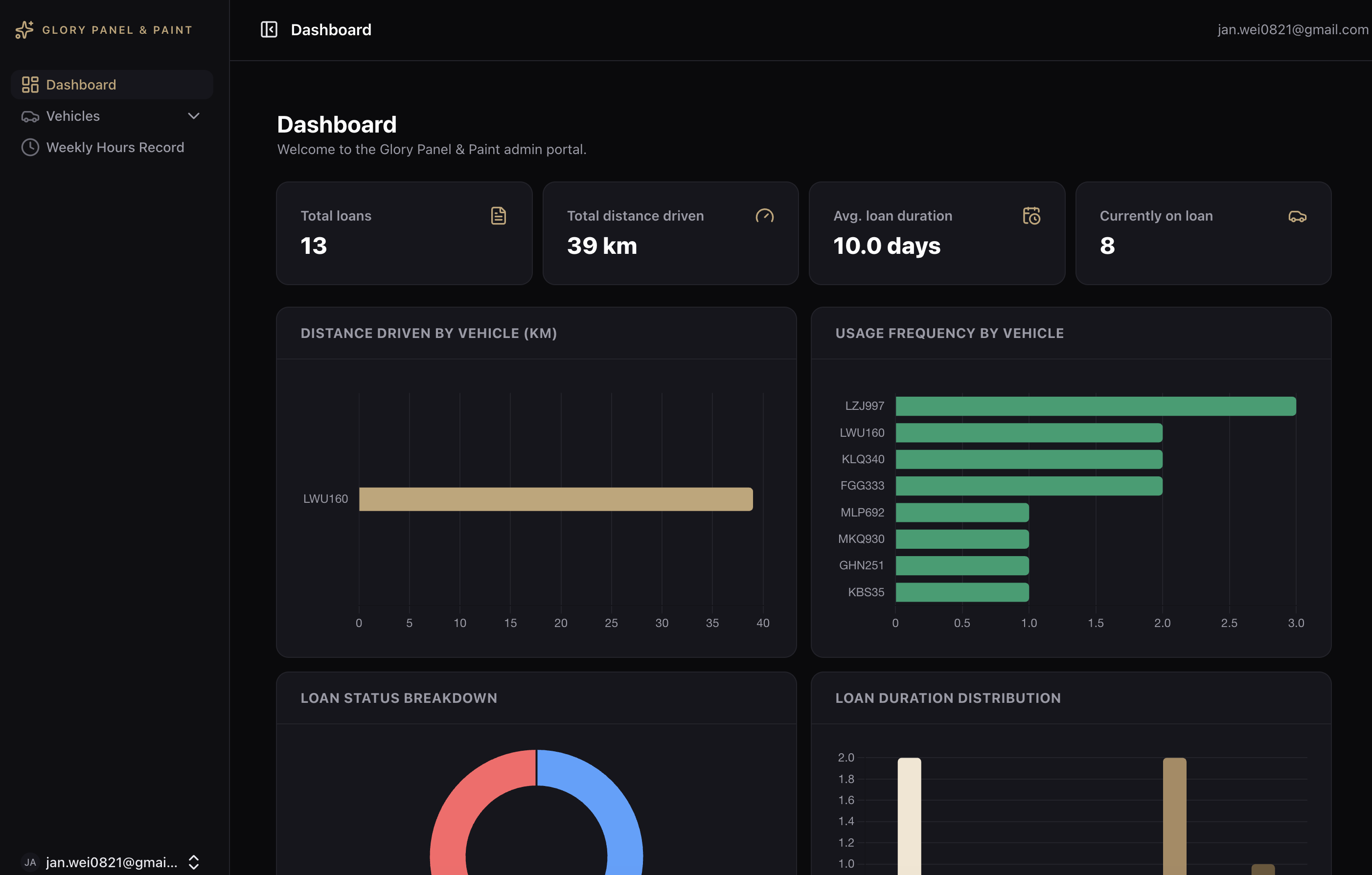The width and height of the screenshot is (1372, 875).
Task: Open the Vehicles menu item
Action: (x=112, y=116)
